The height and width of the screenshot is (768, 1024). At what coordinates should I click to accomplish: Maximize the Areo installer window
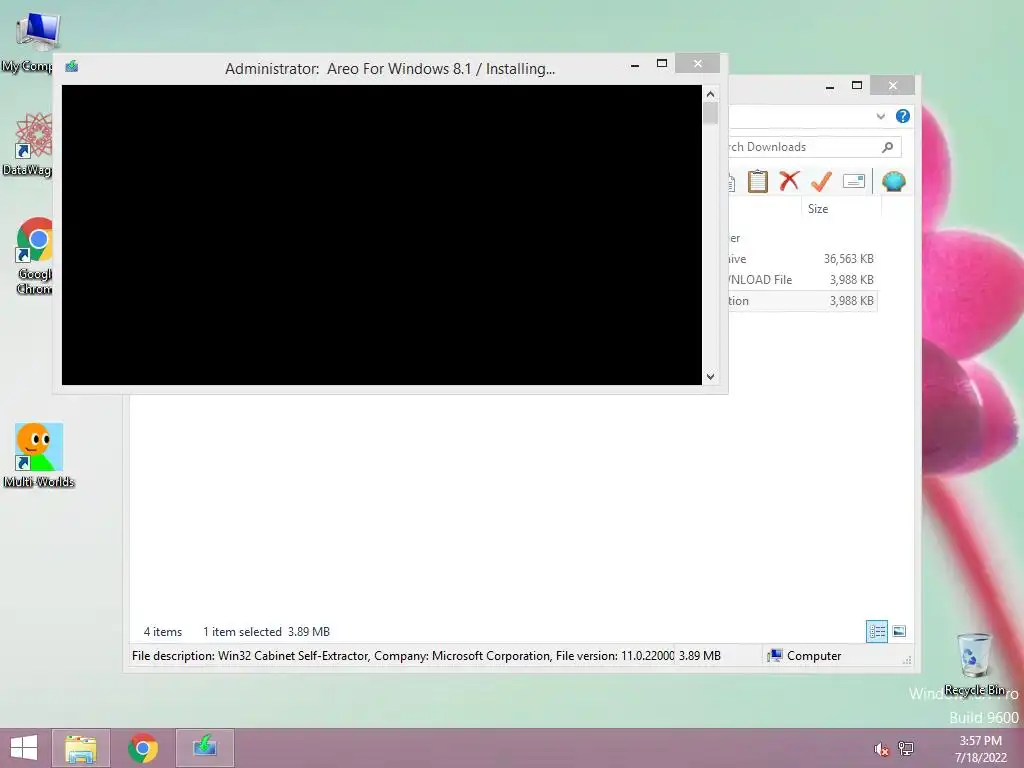point(662,63)
